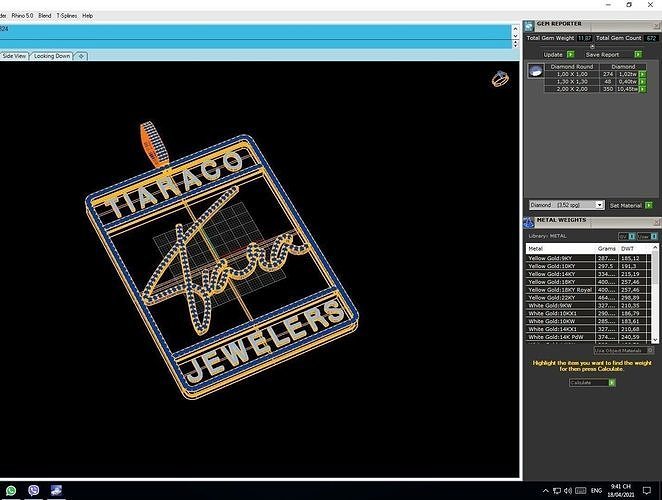
Task: Click the Diamond Round column header
Action: 572,66
